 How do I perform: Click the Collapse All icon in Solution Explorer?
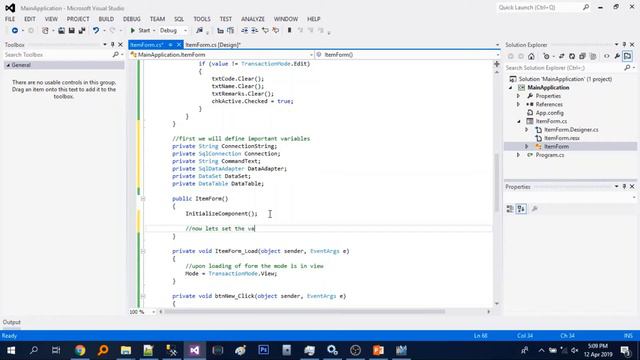pos(582,56)
